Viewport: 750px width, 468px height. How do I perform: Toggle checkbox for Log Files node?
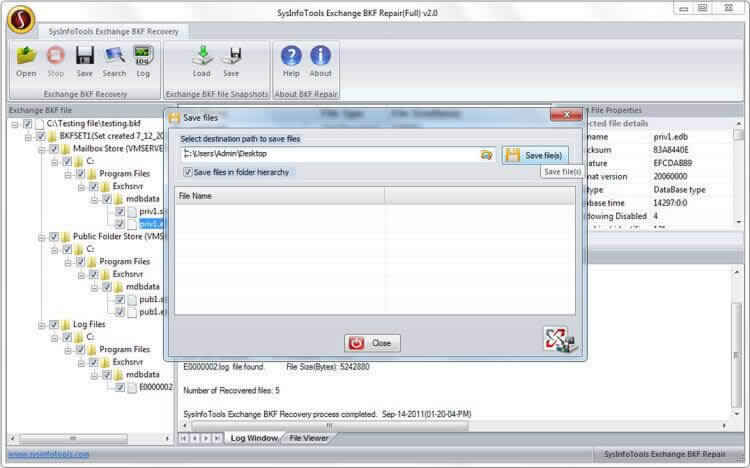[x=54, y=325]
